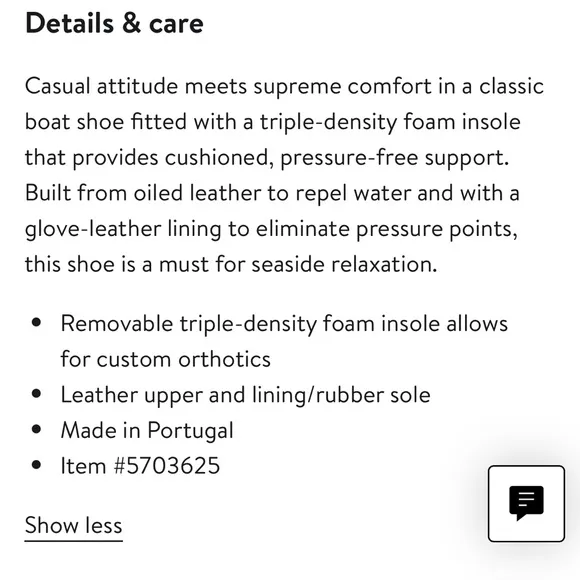Click the 'for custom orthotics' text line

pos(165,359)
